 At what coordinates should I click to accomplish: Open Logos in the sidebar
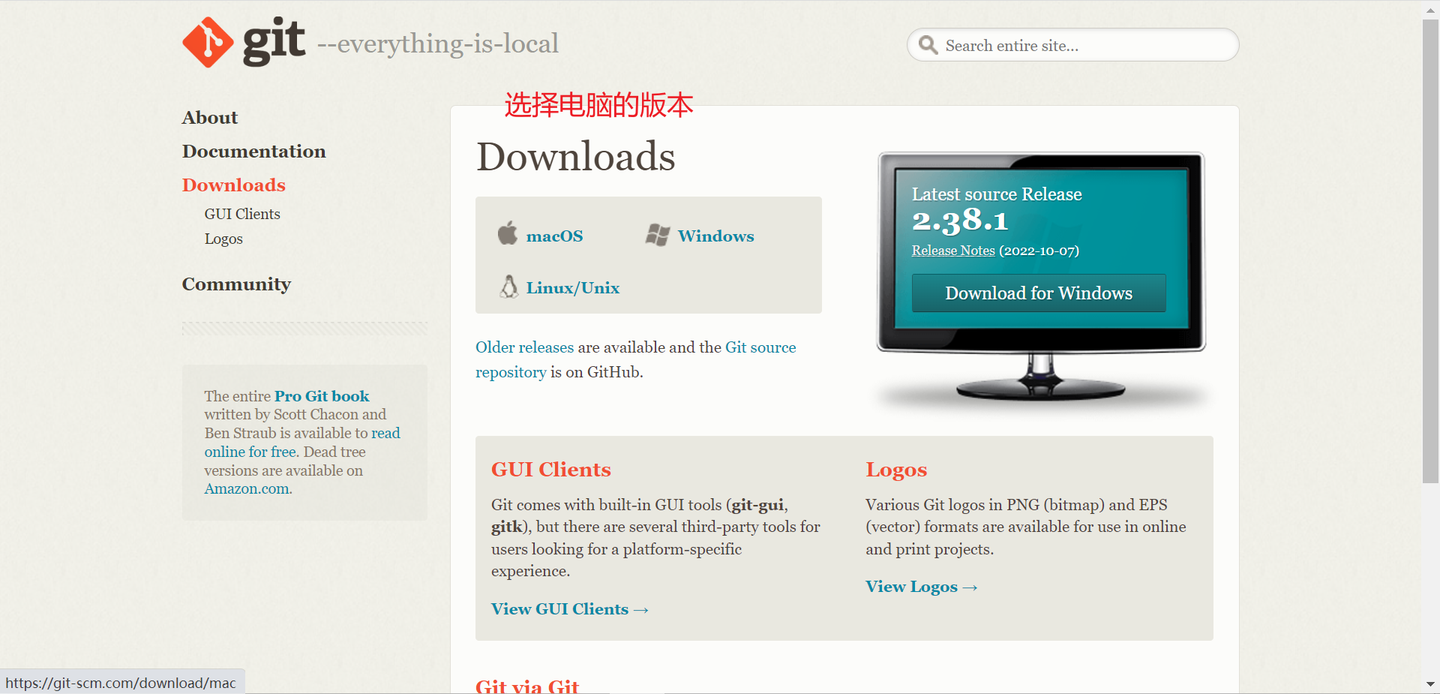tap(224, 239)
